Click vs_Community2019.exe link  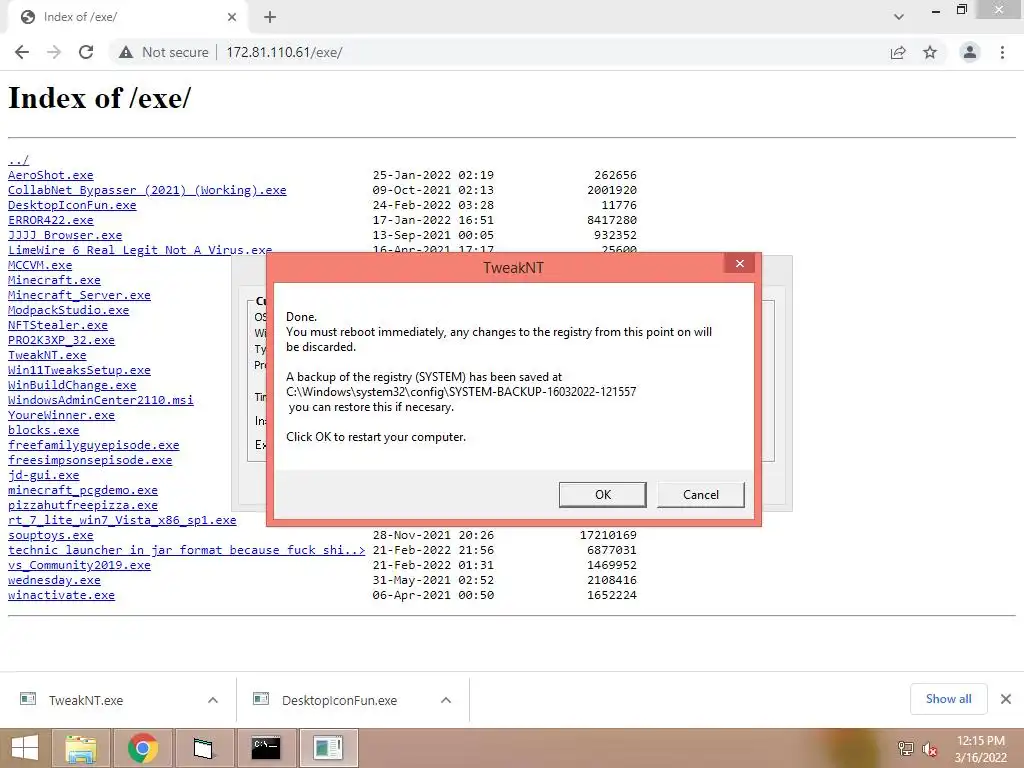pos(79,566)
